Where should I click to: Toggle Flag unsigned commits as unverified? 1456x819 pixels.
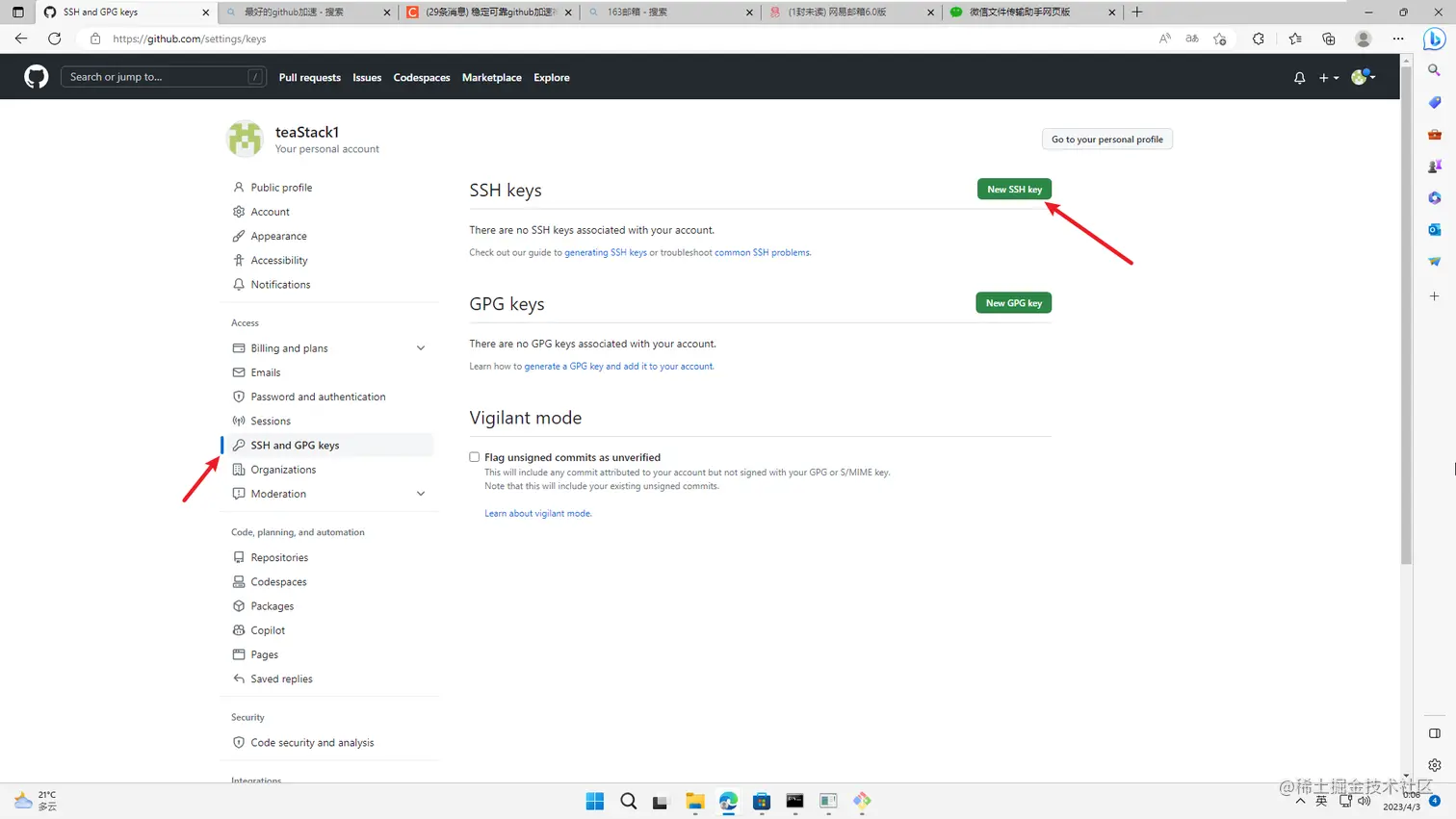[x=474, y=457]
